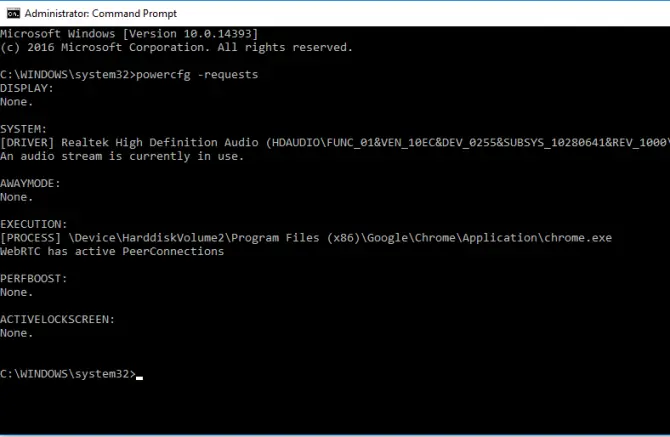Click the 'Administrator: Command Prompt' title text
670x437 pixels.
(x=100, y=14)
